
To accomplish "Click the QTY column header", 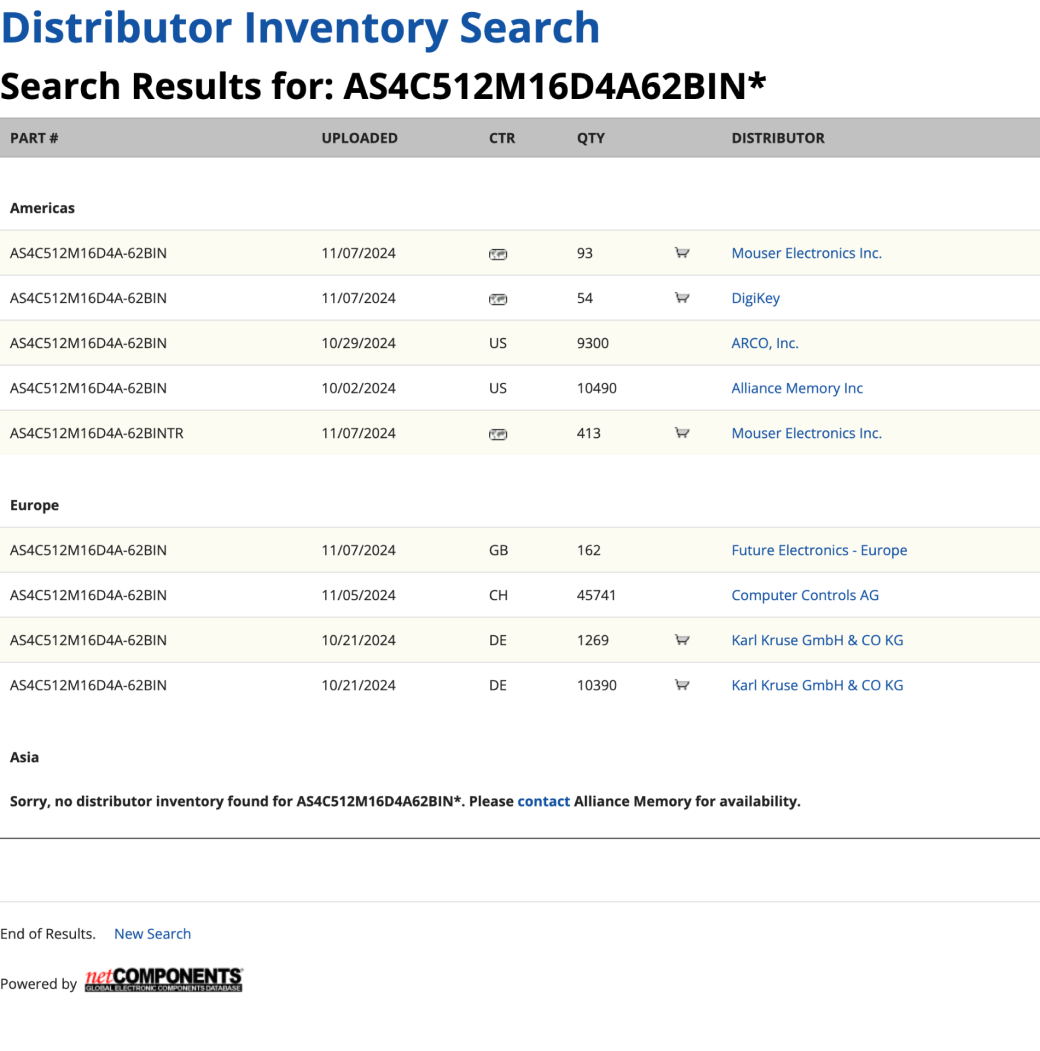I will [x=590, y=138].
